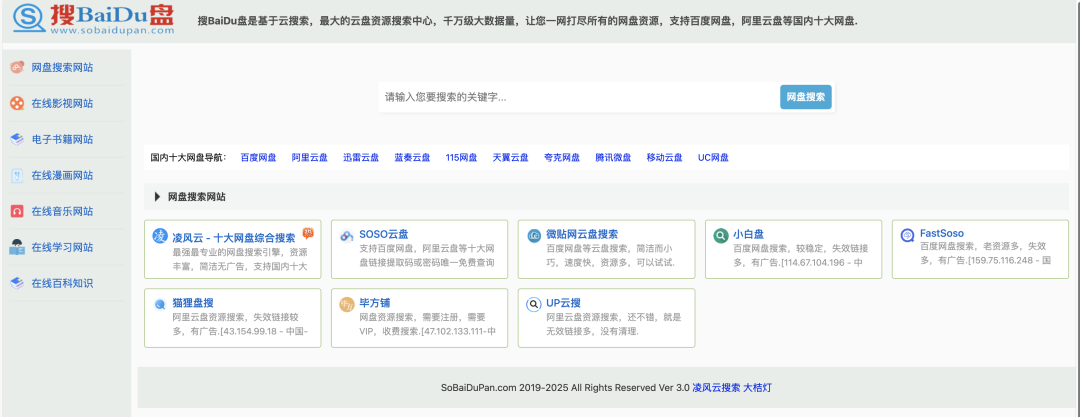Click the 在线影视网站 film reel icon
This screenshot has width=1080, height=417.
click(17, 103)
